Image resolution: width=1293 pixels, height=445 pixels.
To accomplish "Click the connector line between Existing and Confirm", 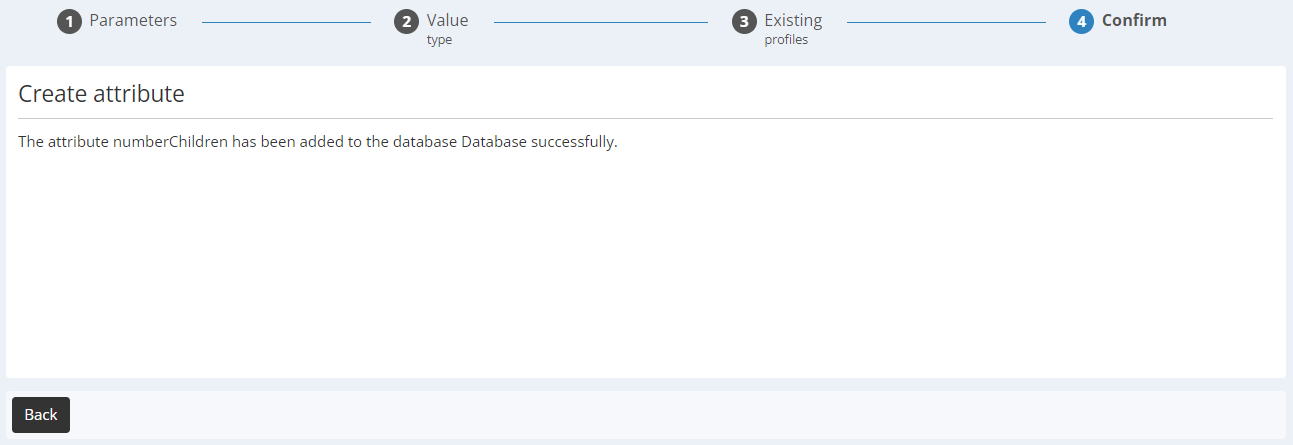I will [946, 21].
